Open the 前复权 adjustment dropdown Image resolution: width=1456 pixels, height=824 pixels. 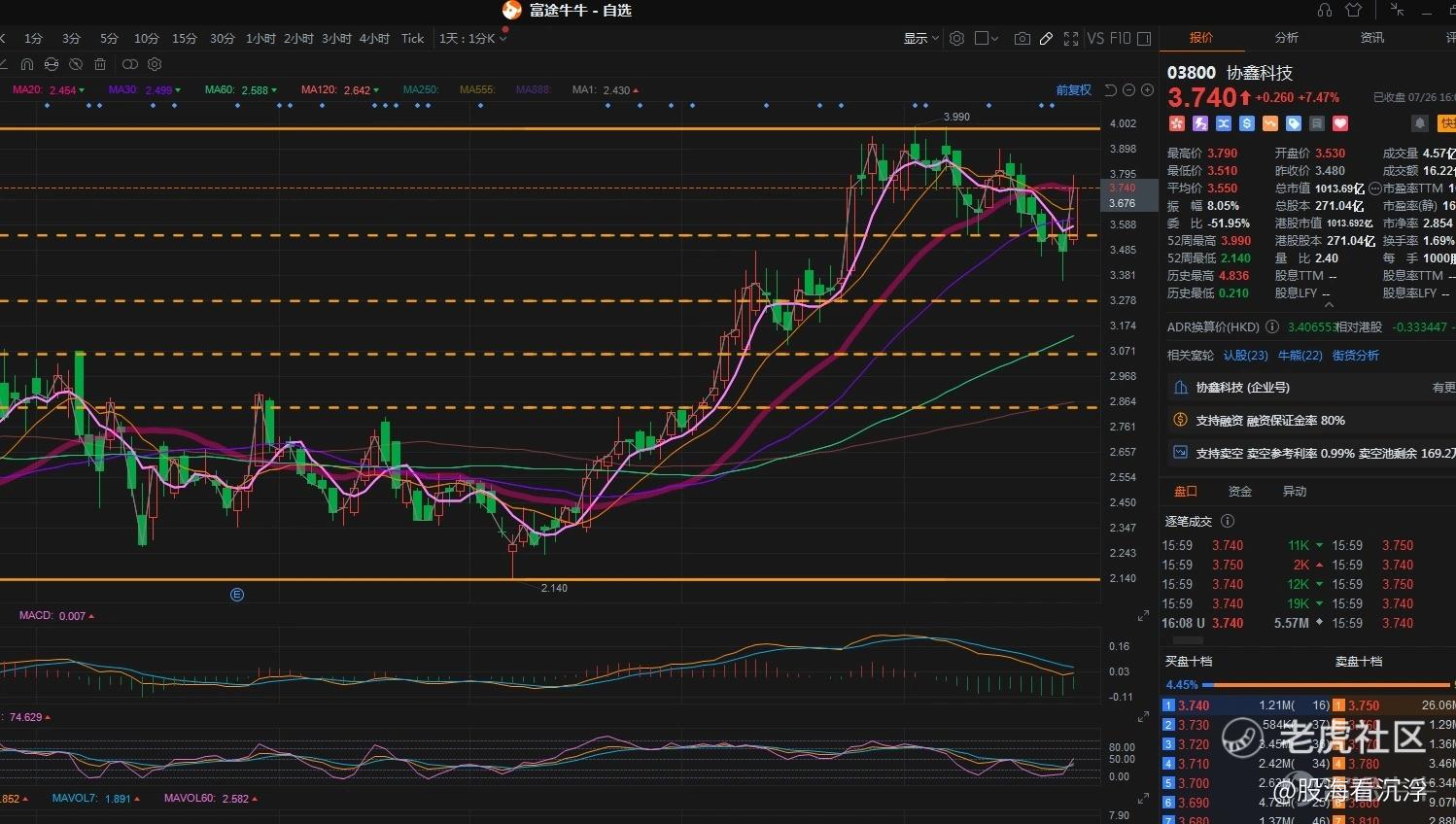1074,90
